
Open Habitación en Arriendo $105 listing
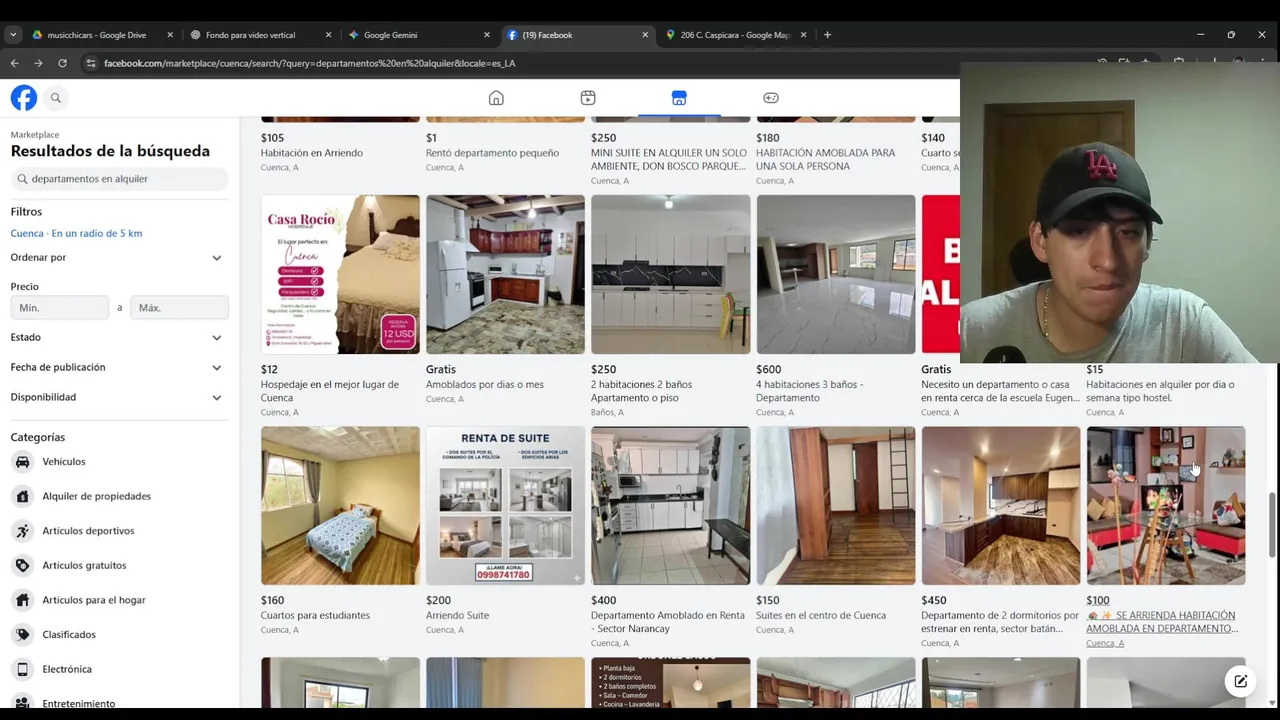(x=312, y=153)
